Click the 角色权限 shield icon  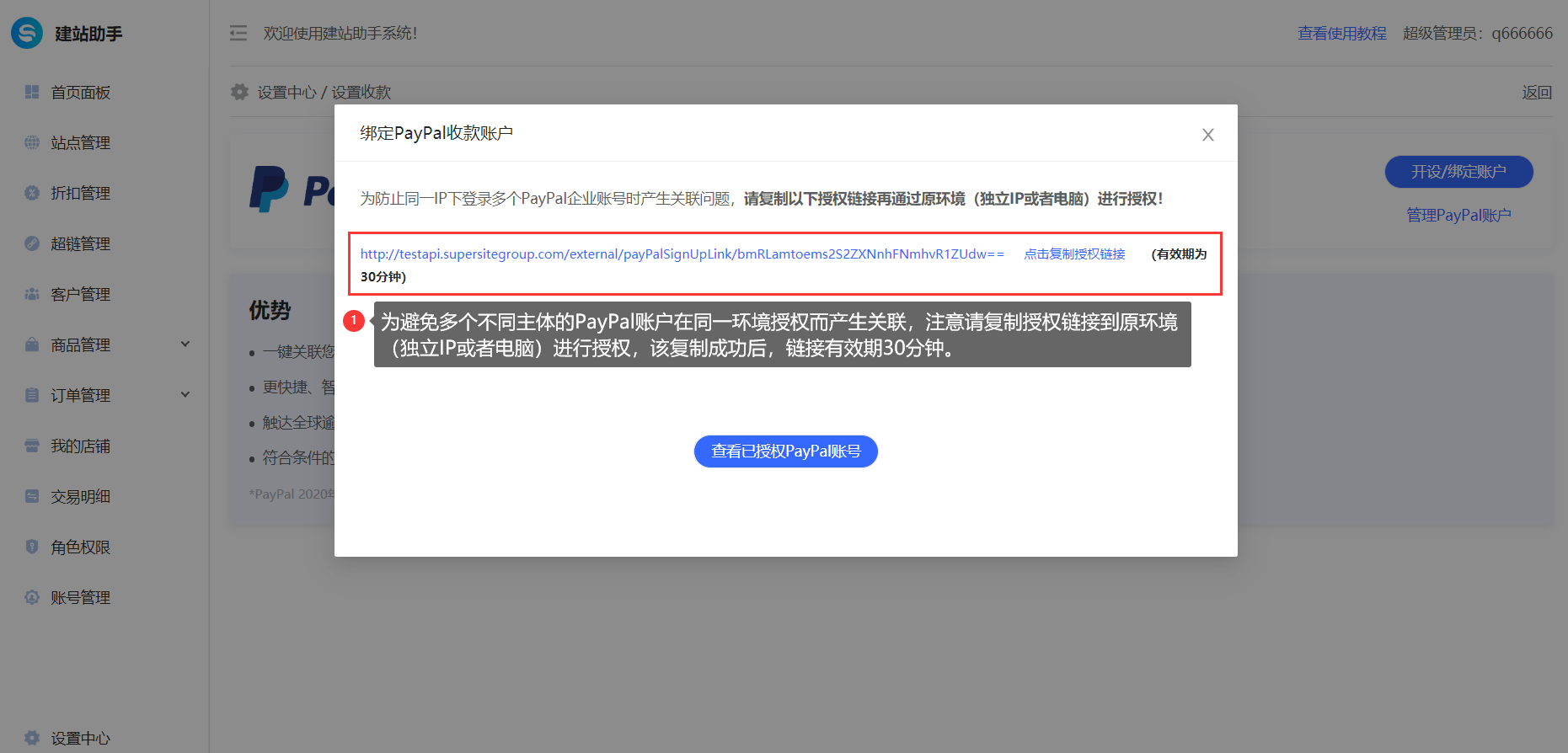pos(32,547)
